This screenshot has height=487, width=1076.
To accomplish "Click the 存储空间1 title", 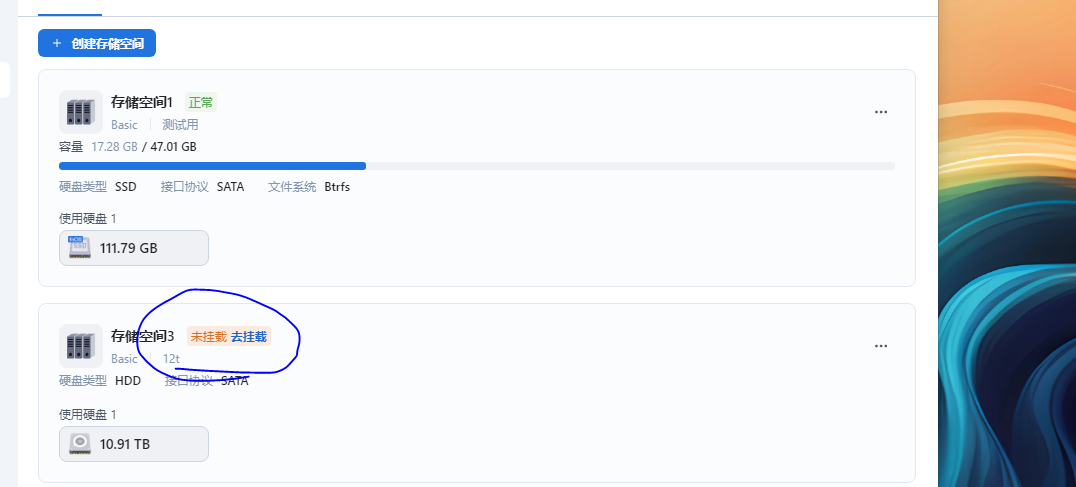I will click(142, 102).
